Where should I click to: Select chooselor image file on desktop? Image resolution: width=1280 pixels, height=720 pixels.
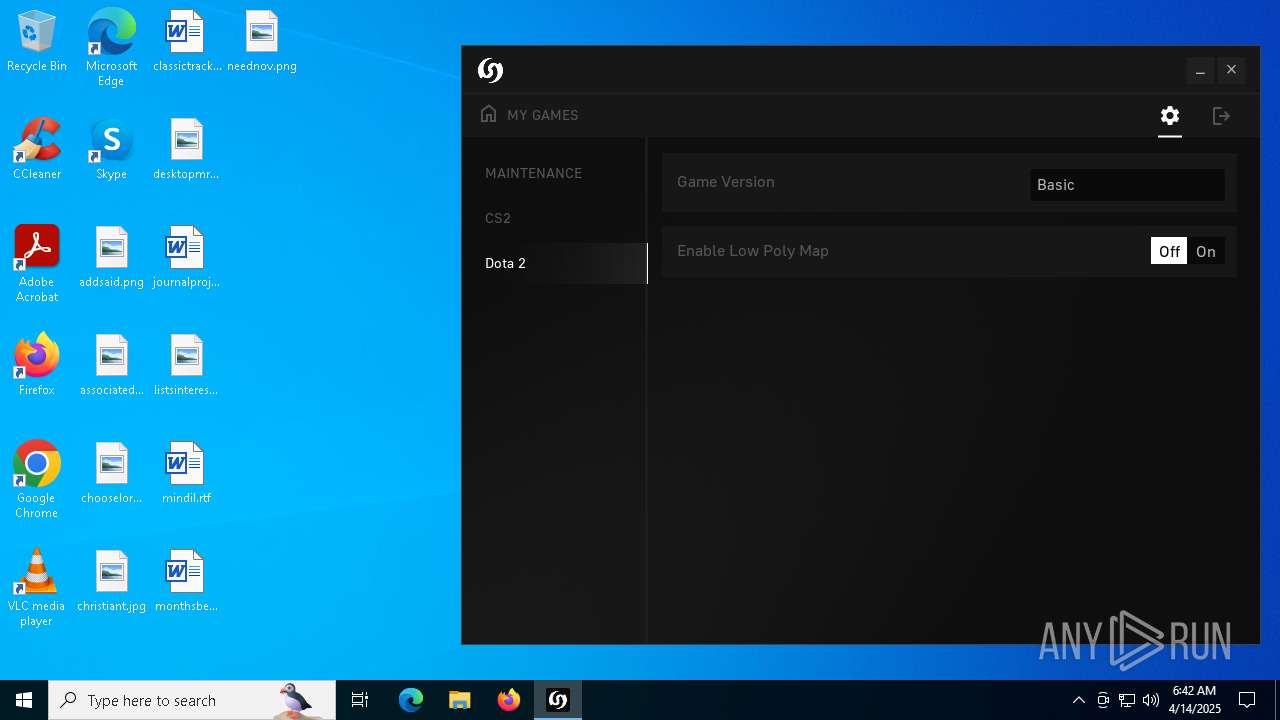[111, 474]
